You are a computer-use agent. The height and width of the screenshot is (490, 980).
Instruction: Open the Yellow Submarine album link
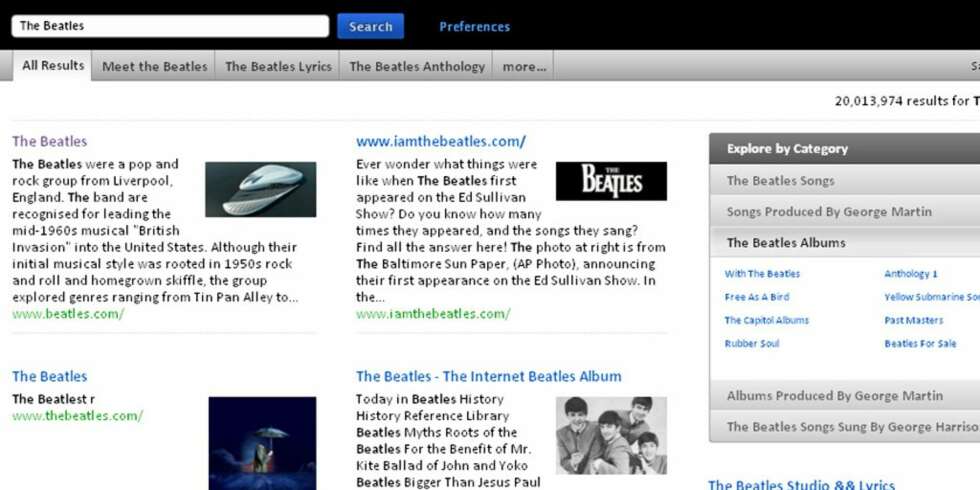[x=932, y=297]
